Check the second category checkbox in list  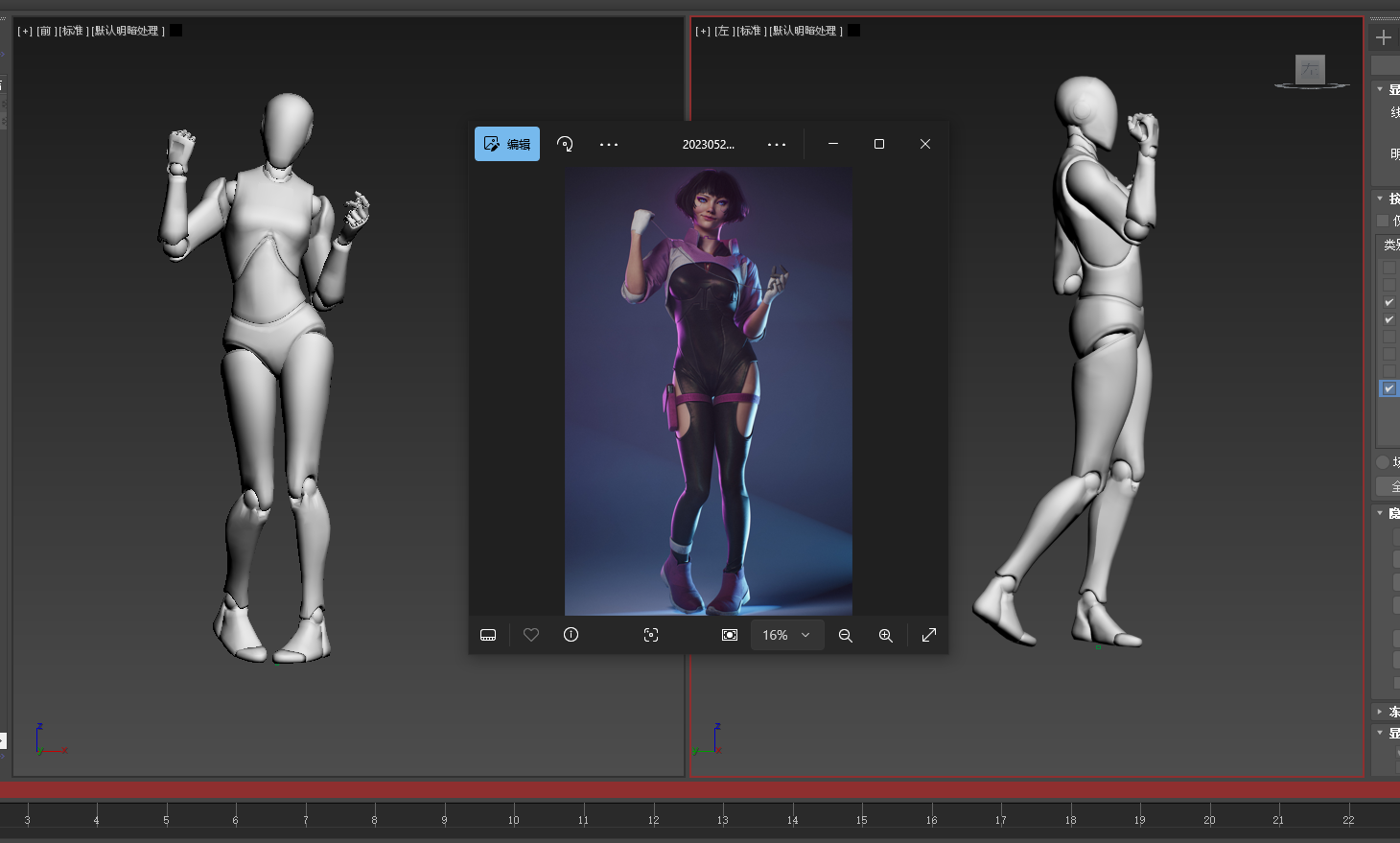pyautogui.click(x=1389, y=285)
